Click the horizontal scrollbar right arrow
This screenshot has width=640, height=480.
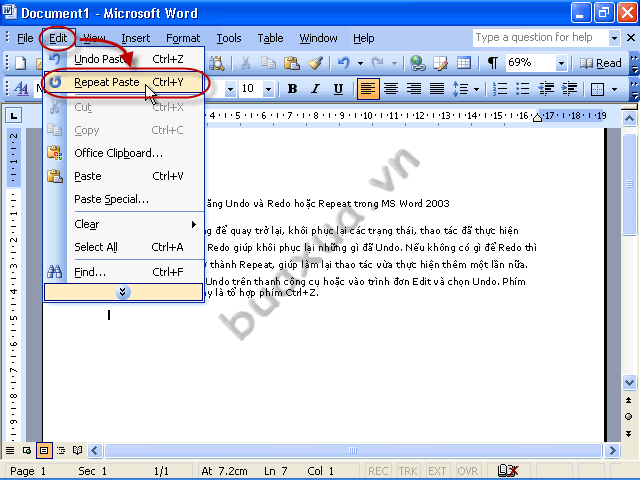(612, 451)
